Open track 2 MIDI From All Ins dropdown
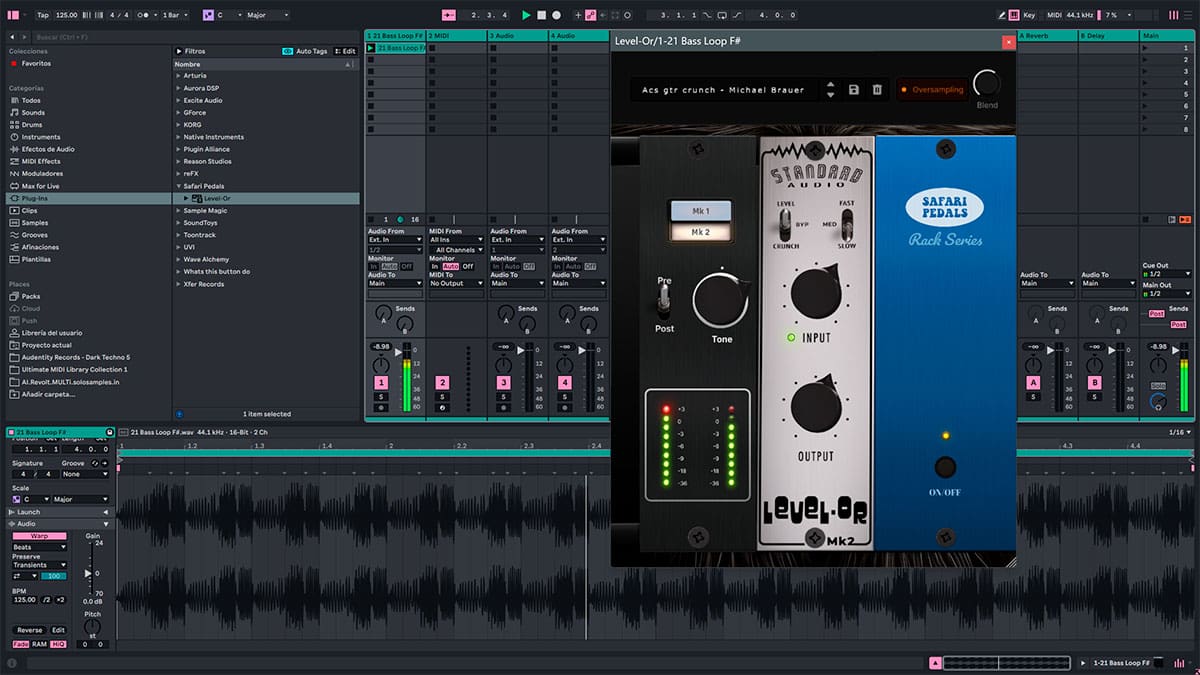Image resolution: width=1200 pixels, height=675 pixels. [x=457, y=240]
